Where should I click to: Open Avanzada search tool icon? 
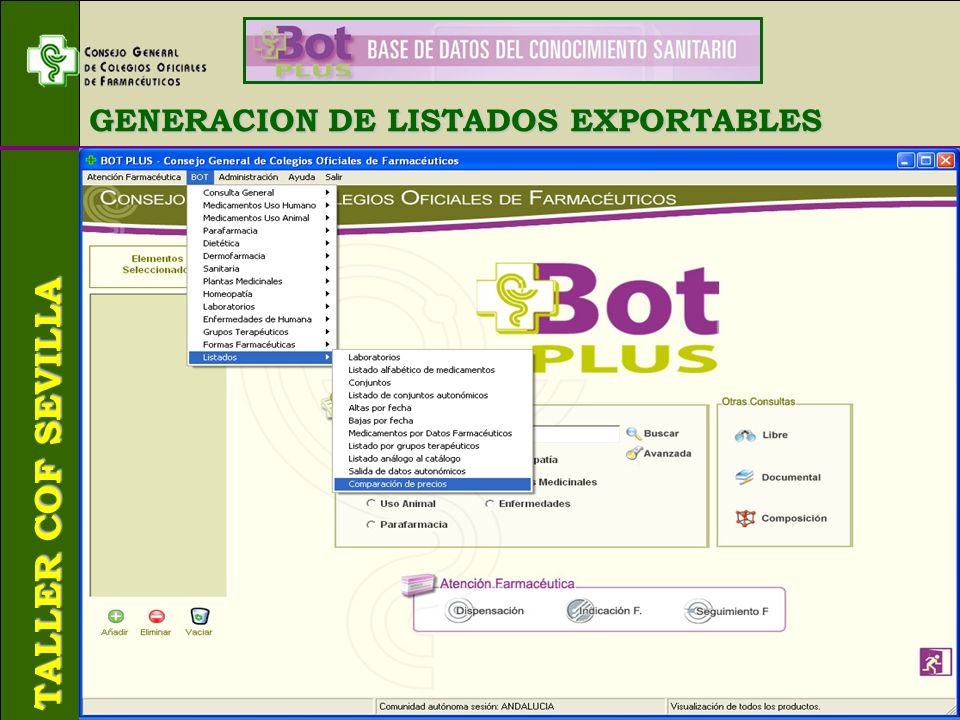pos(634,453)
